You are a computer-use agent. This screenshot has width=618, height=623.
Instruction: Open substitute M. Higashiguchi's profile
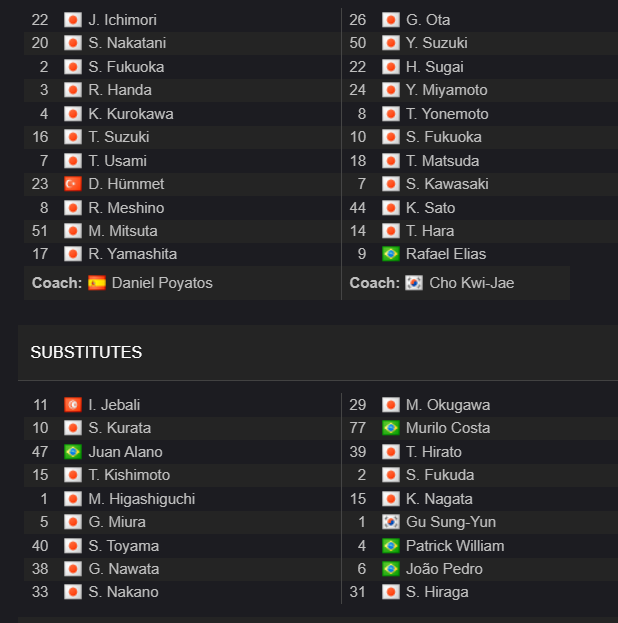pyautogui.click(x=141, y=499)
